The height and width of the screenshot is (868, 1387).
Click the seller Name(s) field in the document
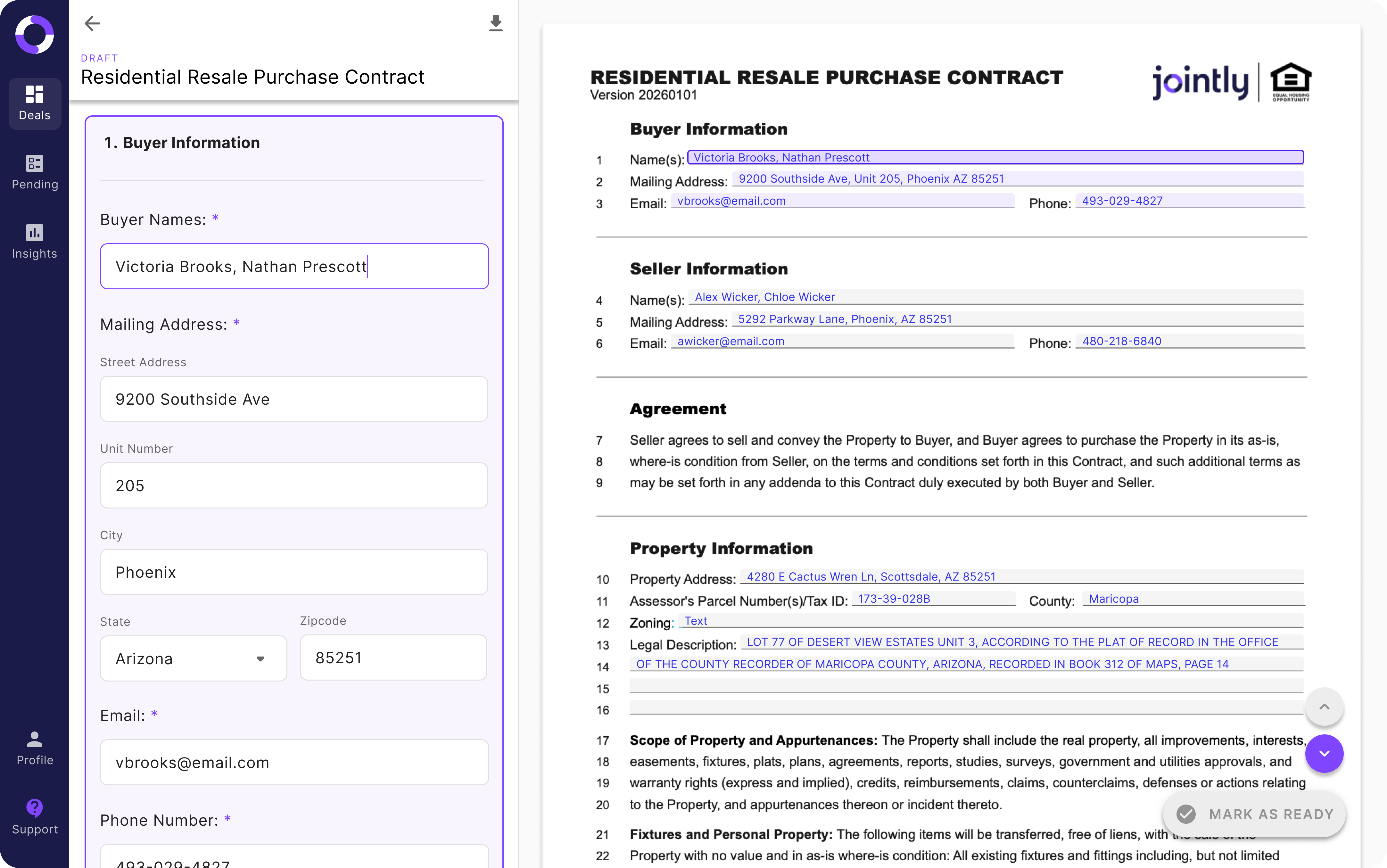tap(996, 297)
